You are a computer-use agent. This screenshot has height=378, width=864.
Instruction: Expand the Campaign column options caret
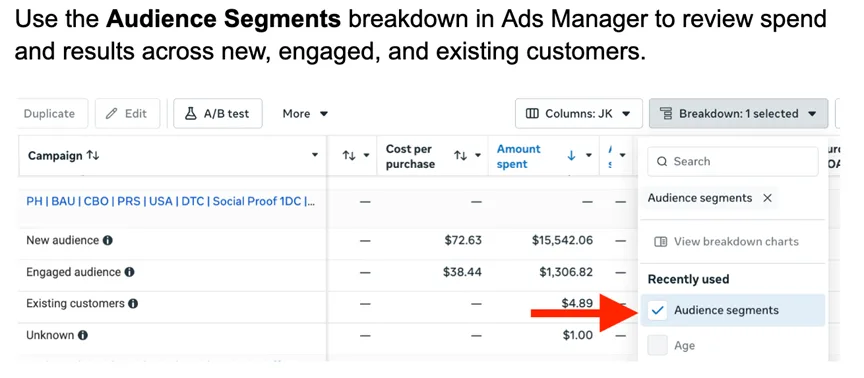click(x=315, y=156)
